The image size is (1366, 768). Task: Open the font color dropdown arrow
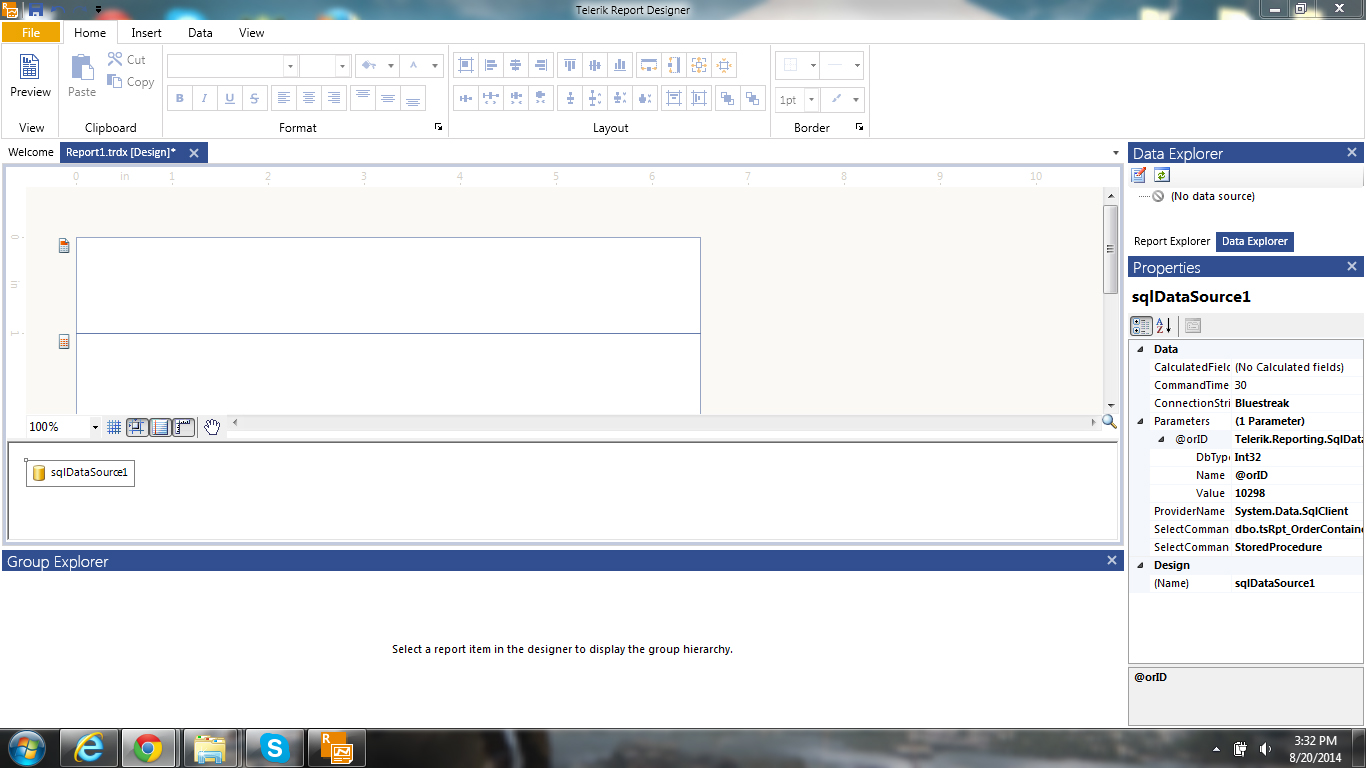pos(435,66)
